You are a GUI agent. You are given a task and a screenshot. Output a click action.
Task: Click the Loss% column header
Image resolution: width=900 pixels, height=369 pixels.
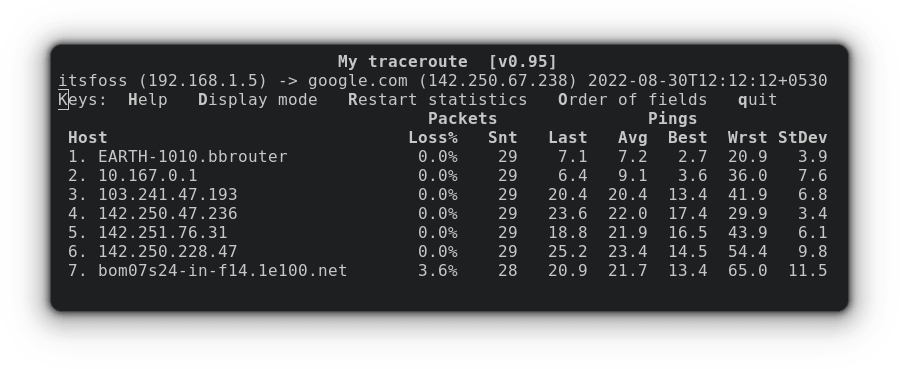(x=433, y=138)
